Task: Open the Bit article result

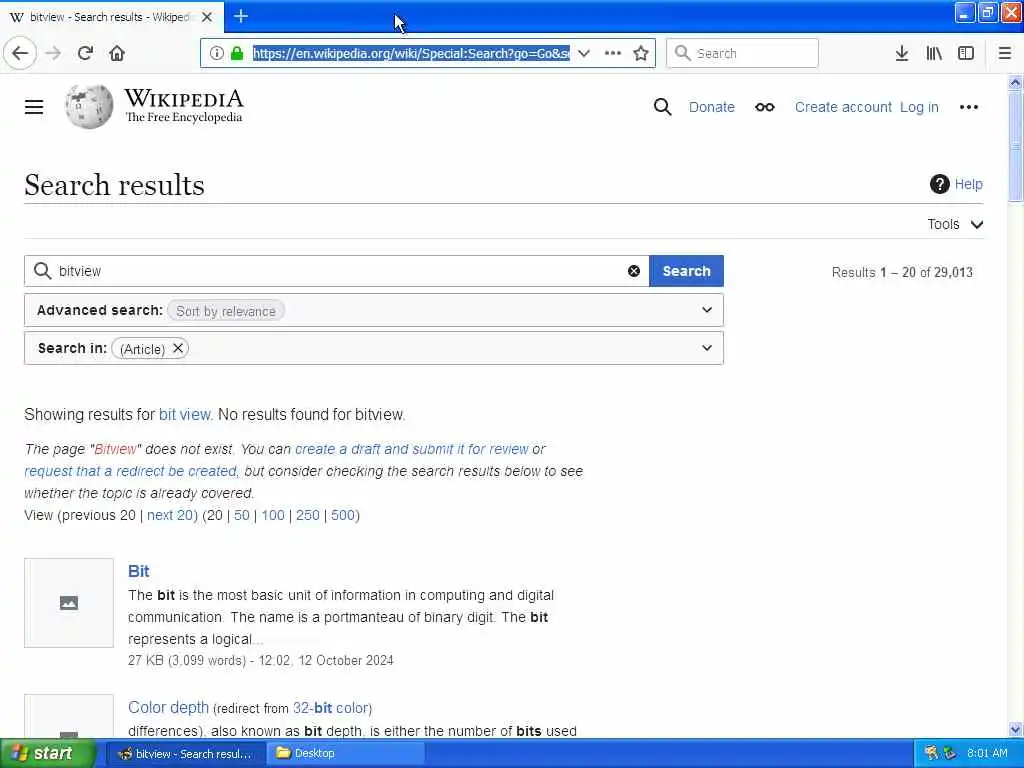Action: [138, 571]
